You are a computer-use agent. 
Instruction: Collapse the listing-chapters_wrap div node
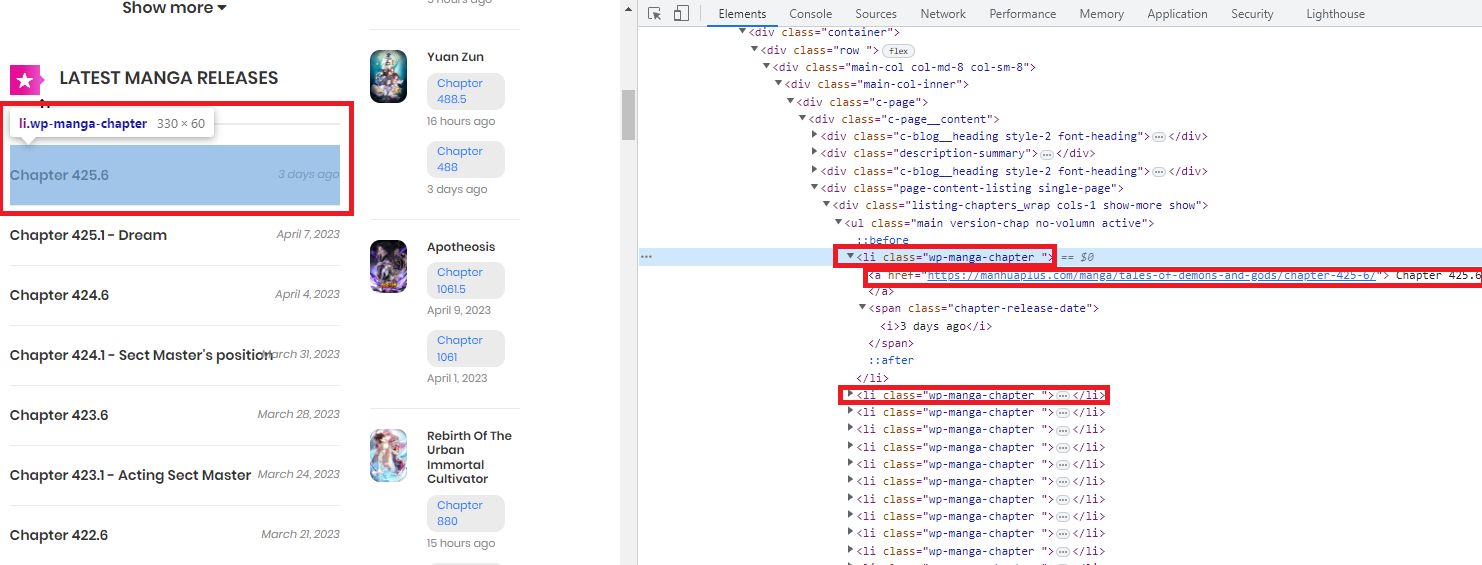pyautogui.click(x=827, y=205)
